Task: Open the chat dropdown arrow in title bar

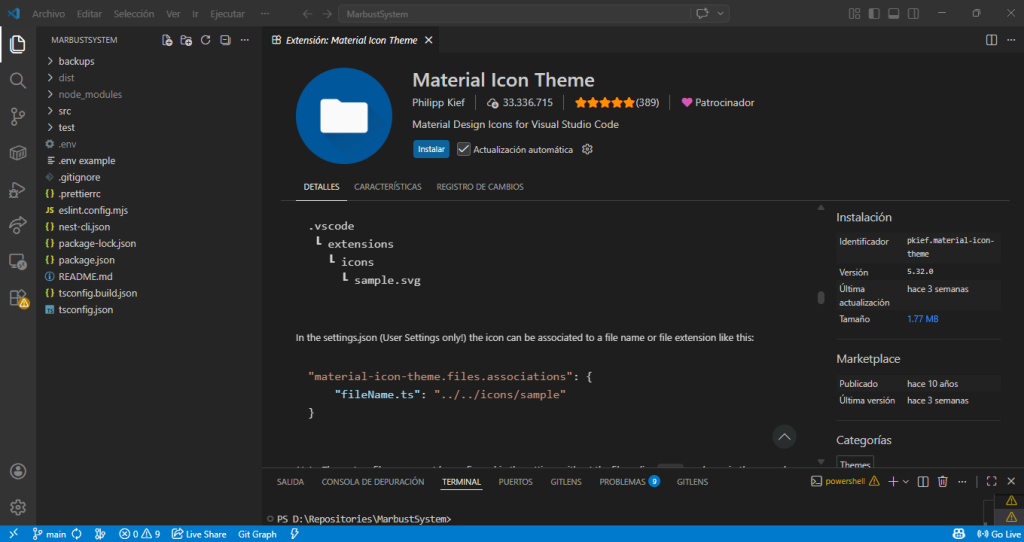Action: coord(721,14)
